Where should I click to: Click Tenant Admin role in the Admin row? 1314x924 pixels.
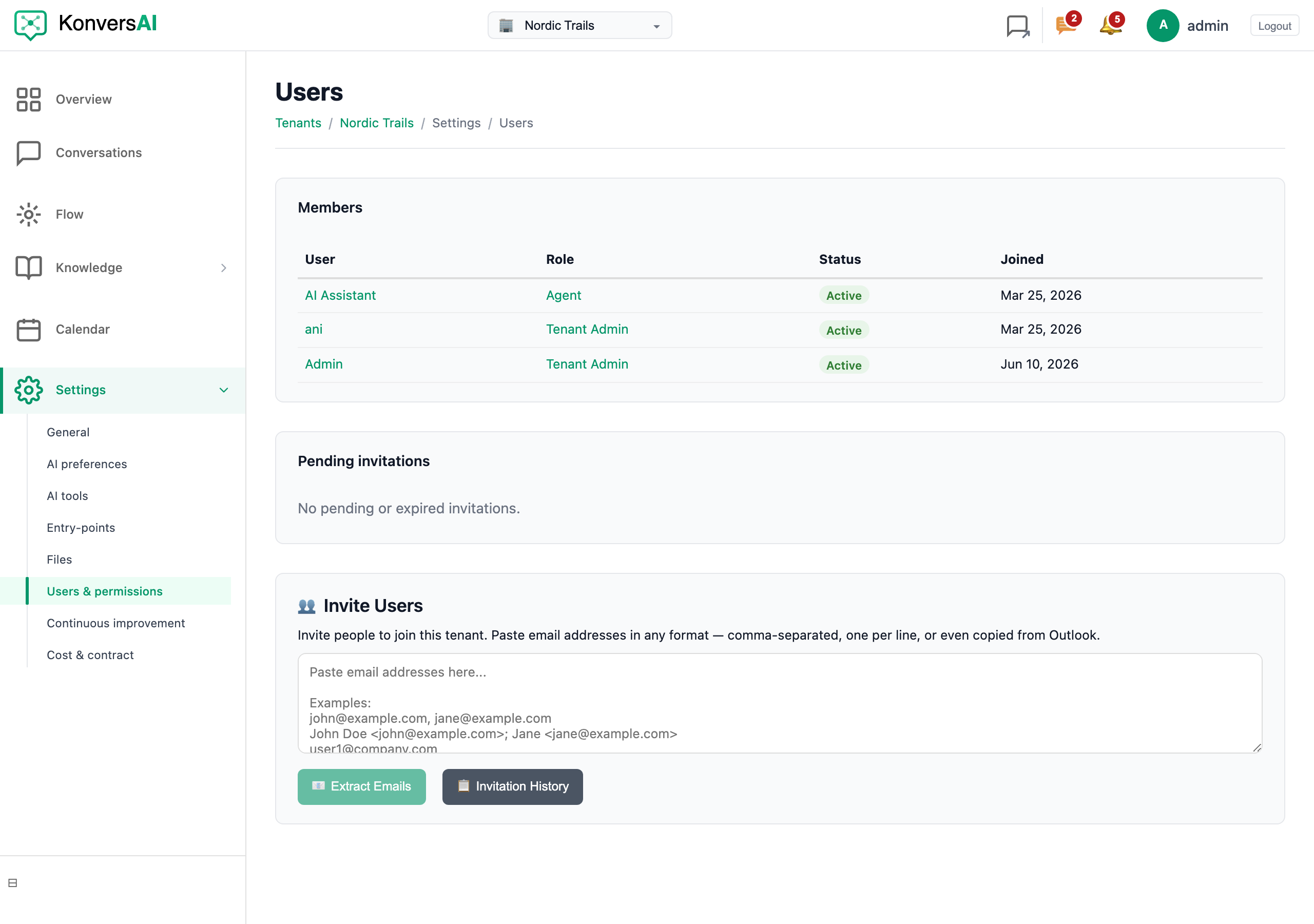587,364
